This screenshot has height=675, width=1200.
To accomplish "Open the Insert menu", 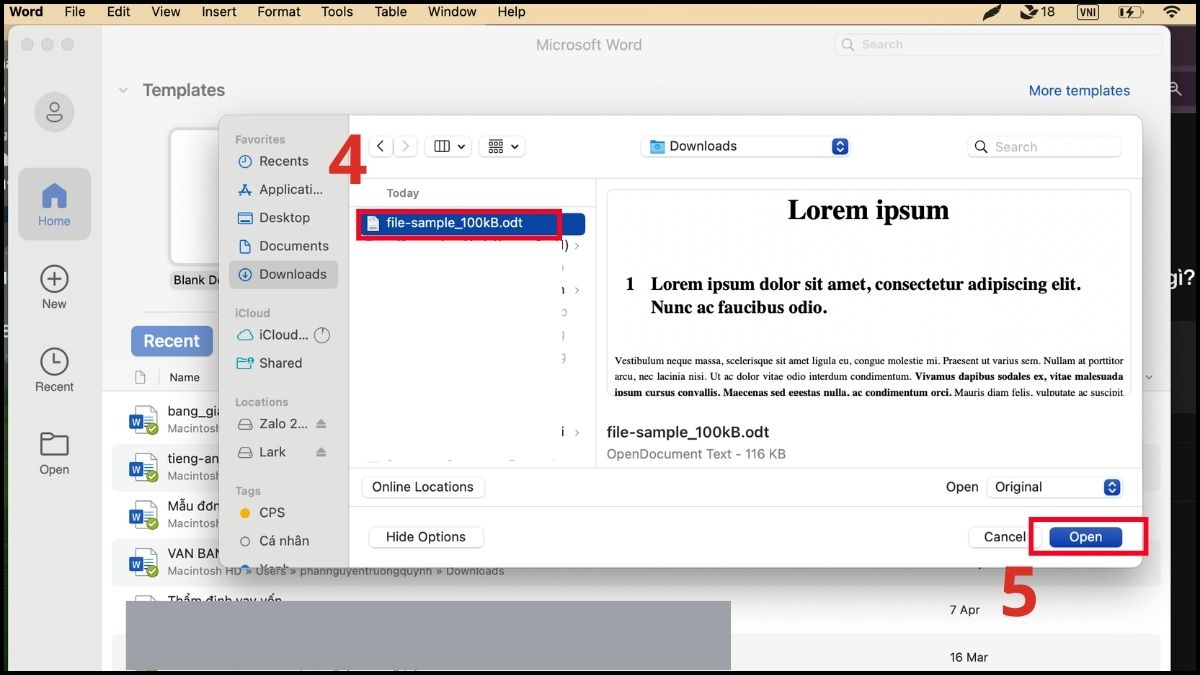I will click(x=219, y=12).
